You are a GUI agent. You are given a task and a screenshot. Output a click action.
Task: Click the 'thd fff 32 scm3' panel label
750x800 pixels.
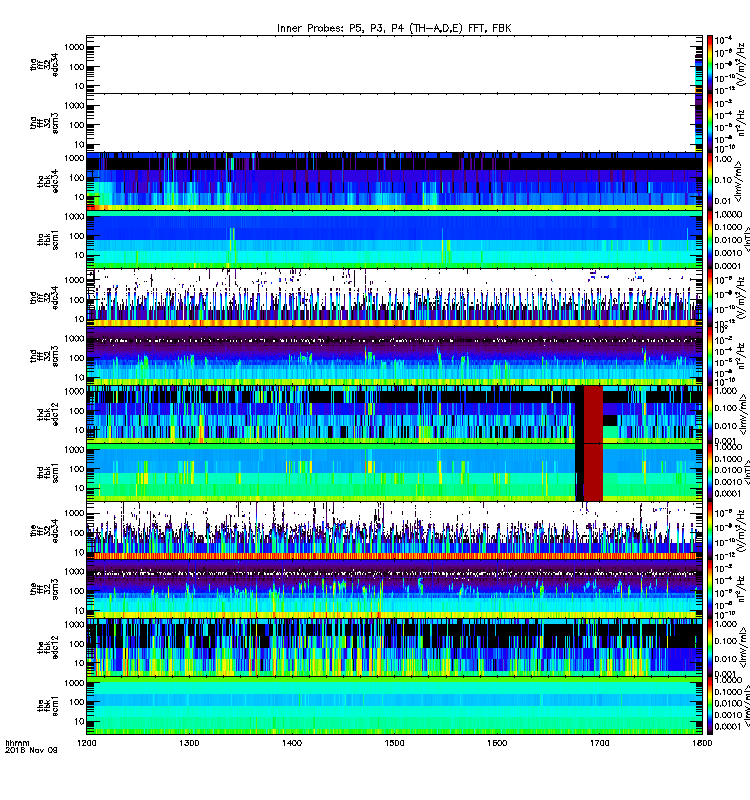44,356
